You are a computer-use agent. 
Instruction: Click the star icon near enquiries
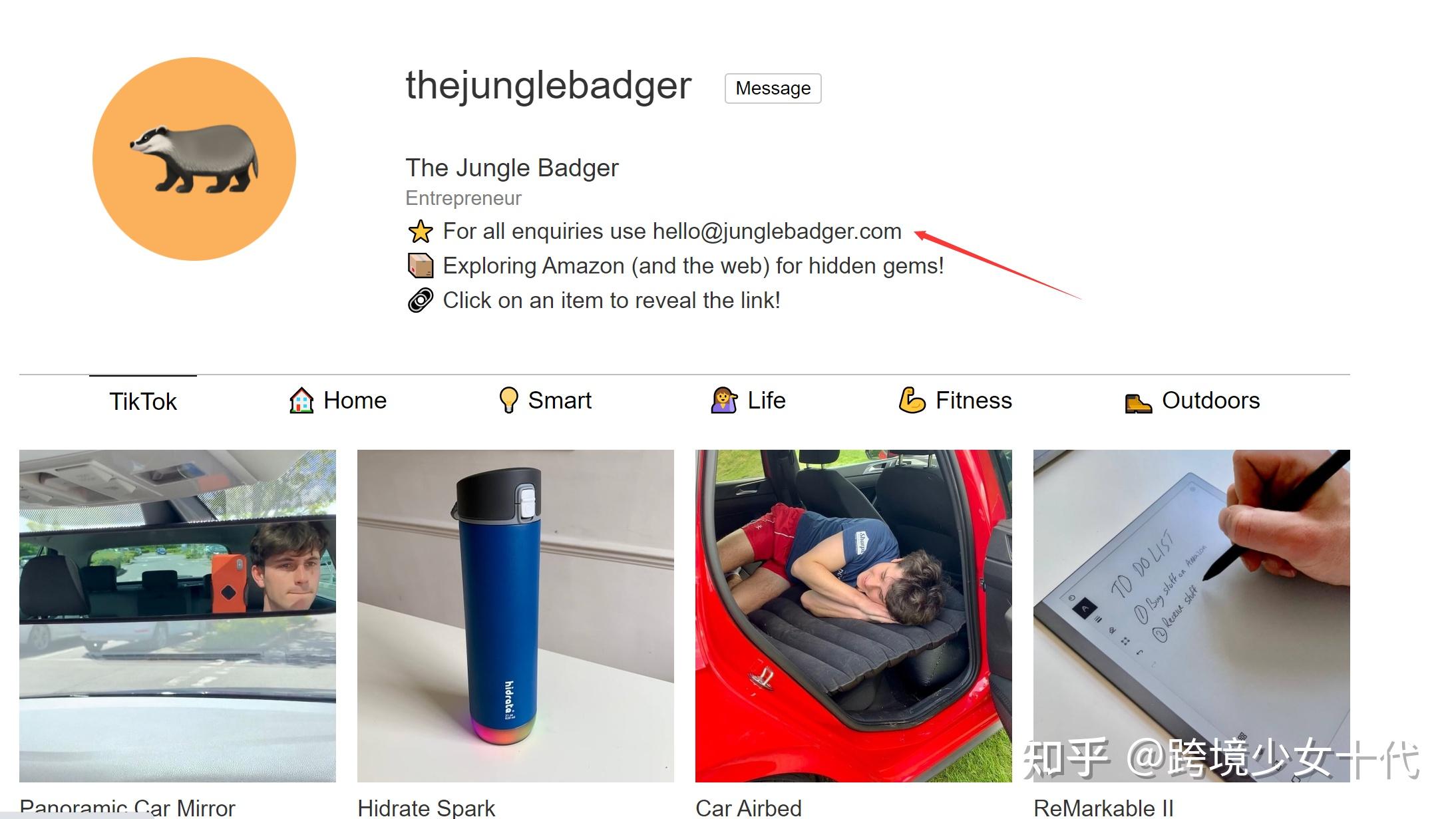click(421, 232)
